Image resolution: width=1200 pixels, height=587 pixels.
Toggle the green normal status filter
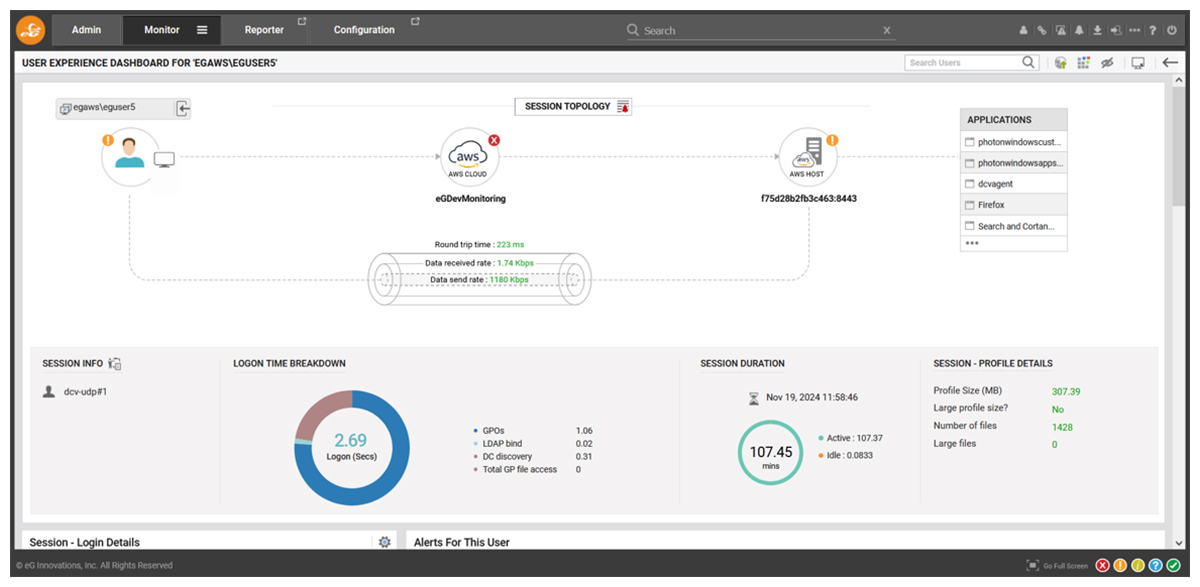coord(1173,565)
